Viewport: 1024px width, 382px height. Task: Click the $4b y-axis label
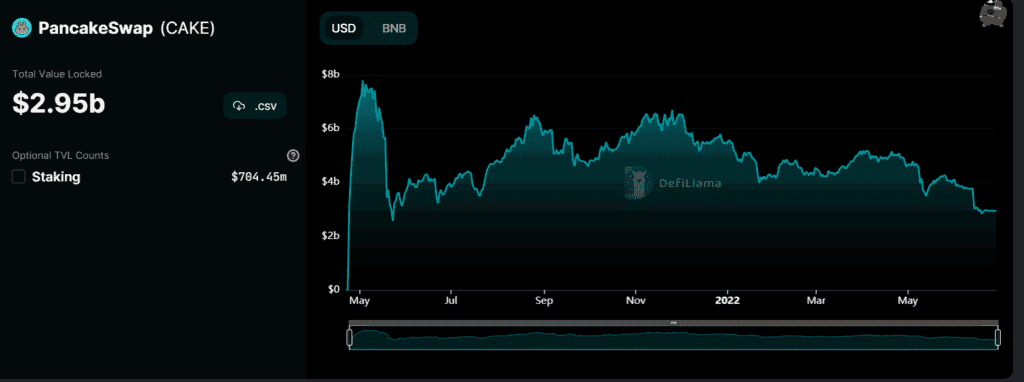pos(330,182)
